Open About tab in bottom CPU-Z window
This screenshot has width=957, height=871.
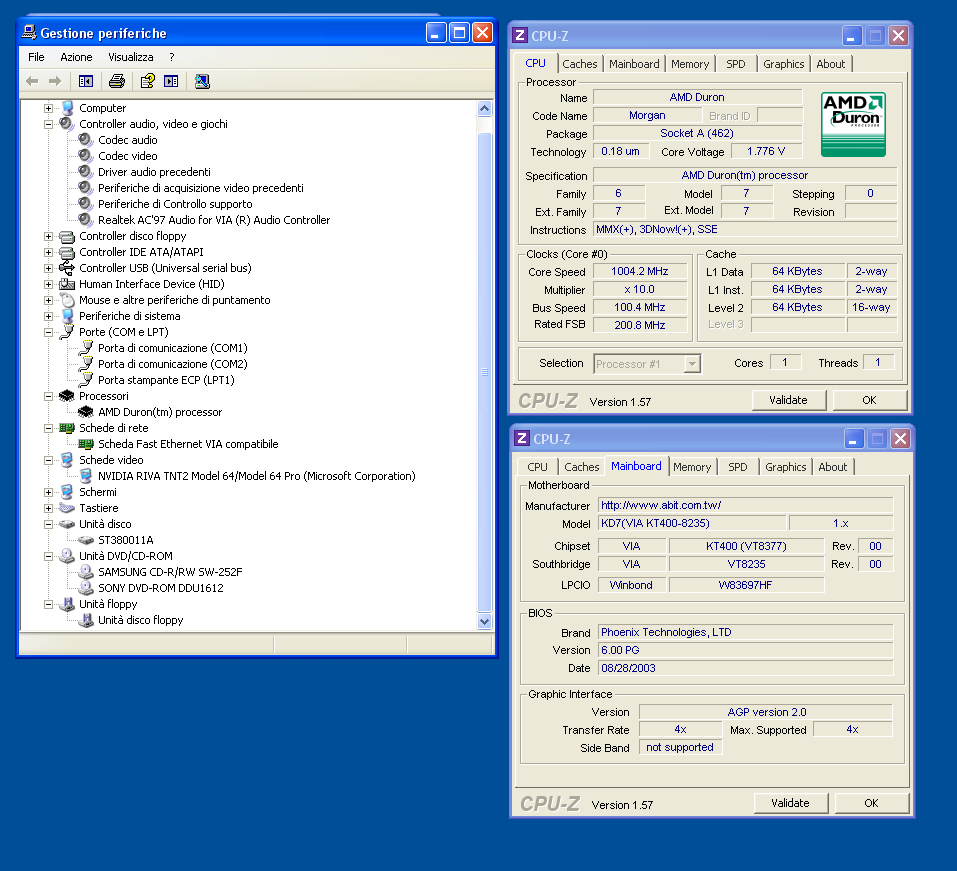coord(832,467)
